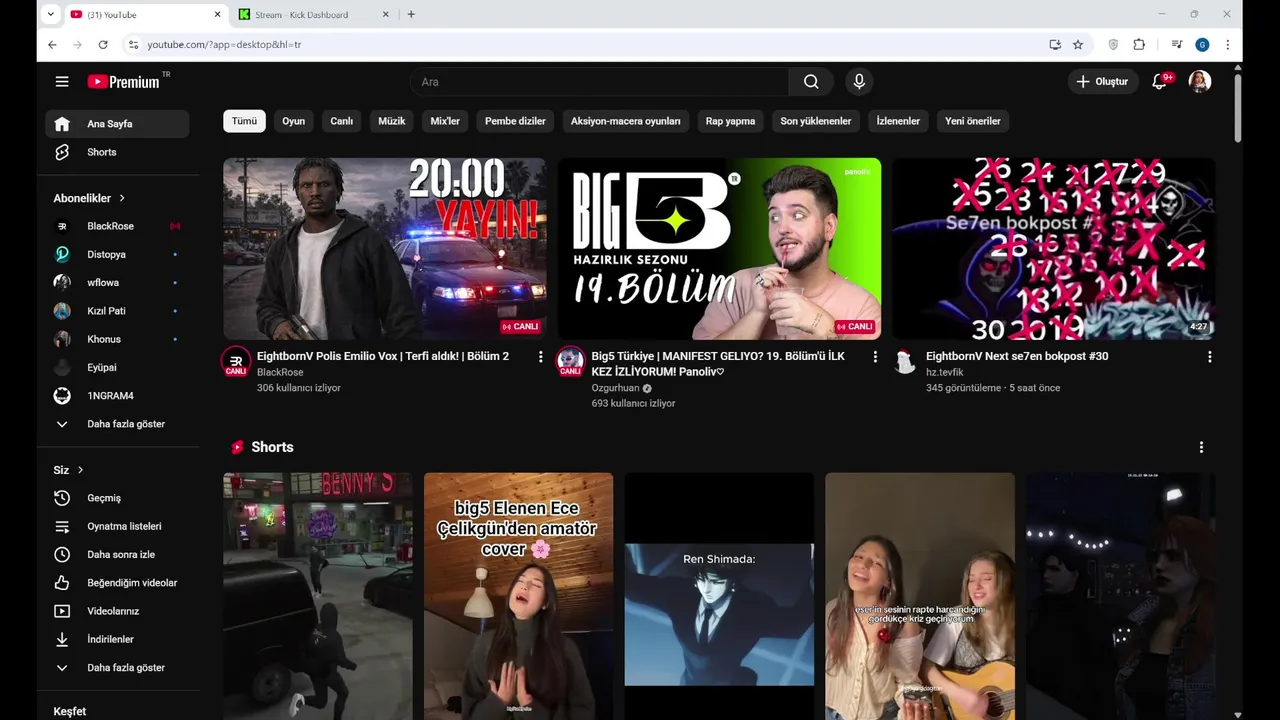Open the Siz section chevron

(x=80, y=470)
